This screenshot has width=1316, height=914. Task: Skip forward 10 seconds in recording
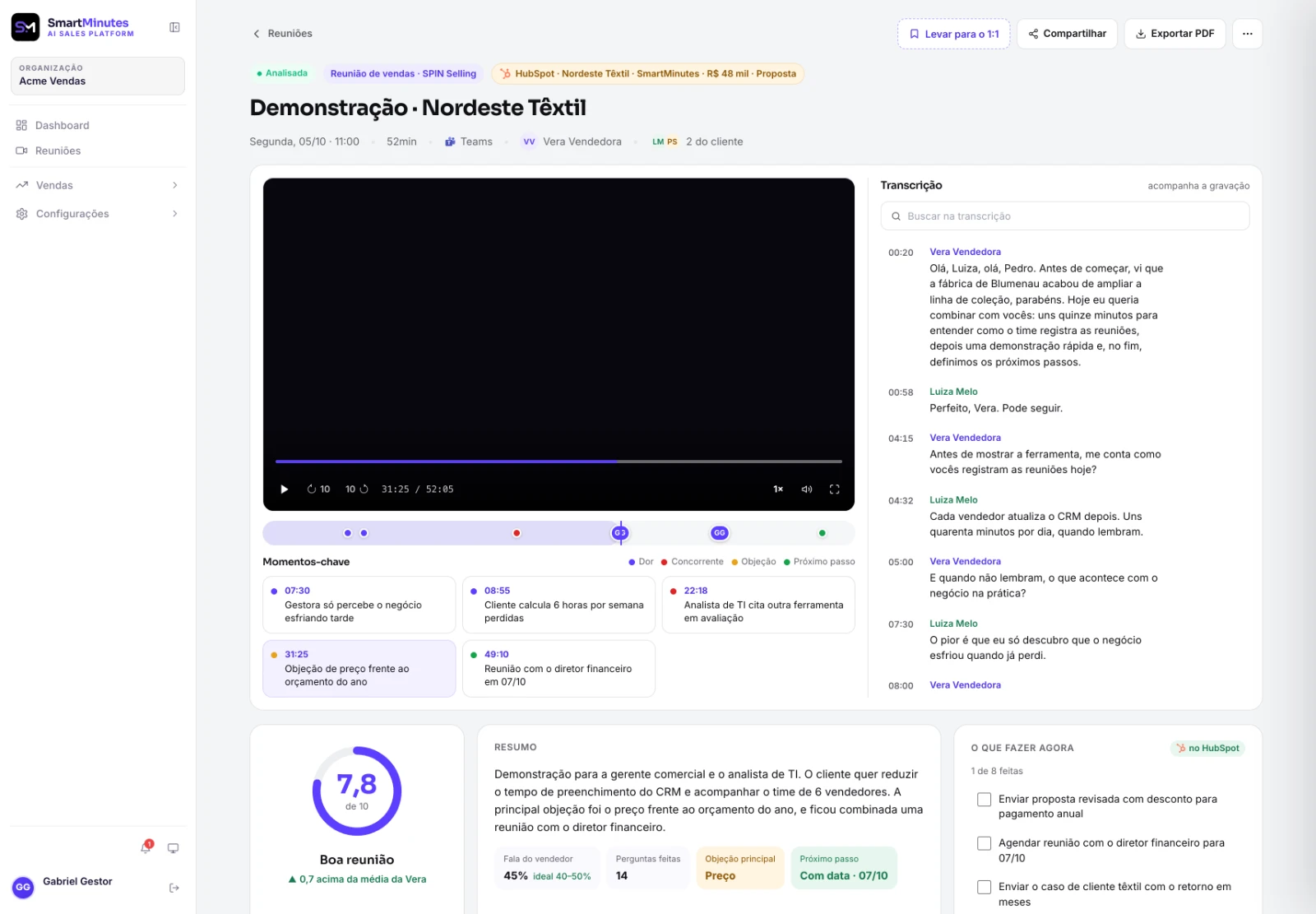click(357, 489)
